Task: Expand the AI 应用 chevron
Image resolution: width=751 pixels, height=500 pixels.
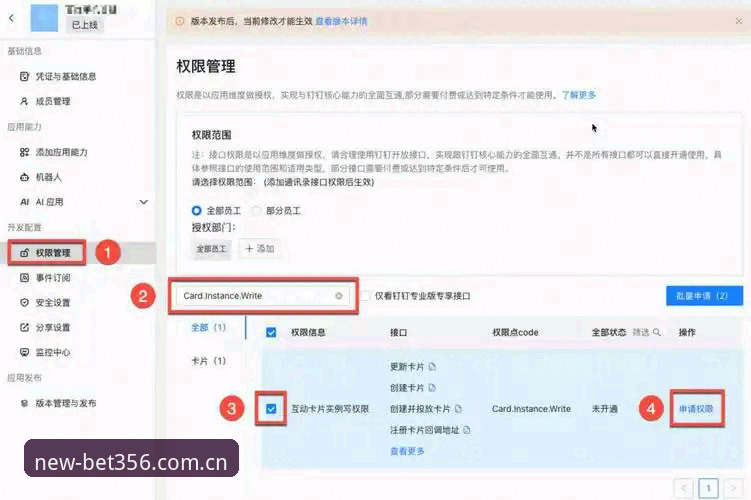Action: 143,202
